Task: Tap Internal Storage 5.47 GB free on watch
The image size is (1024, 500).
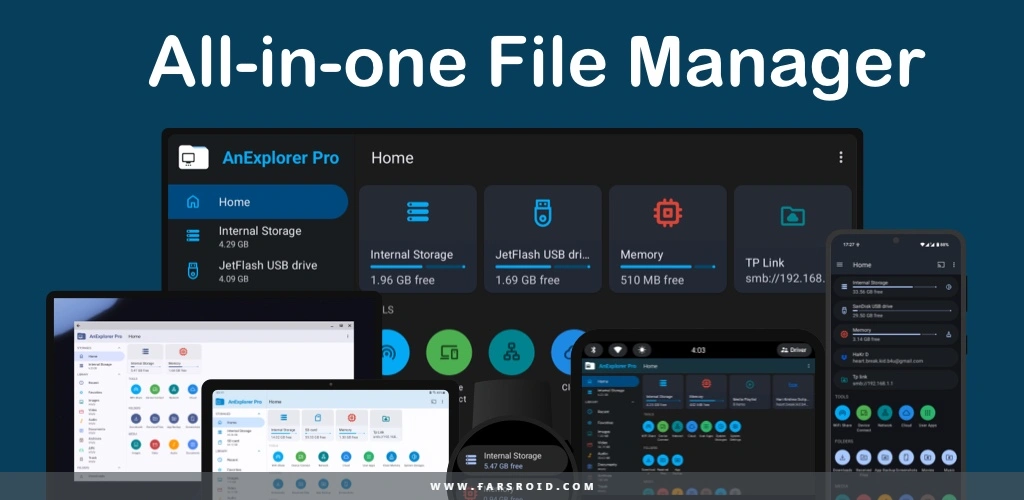Action: (511, 460)
